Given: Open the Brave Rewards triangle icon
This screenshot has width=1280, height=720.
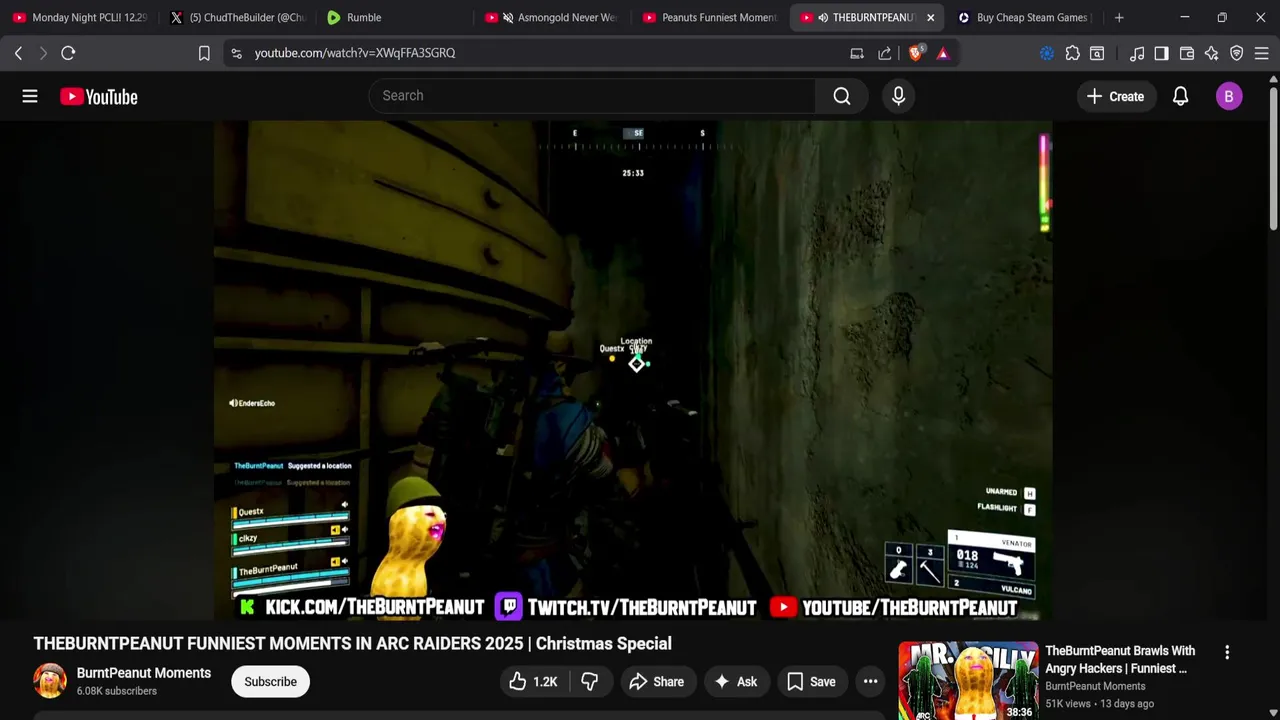Looking at the screenshot, I should tap(943, 53).
